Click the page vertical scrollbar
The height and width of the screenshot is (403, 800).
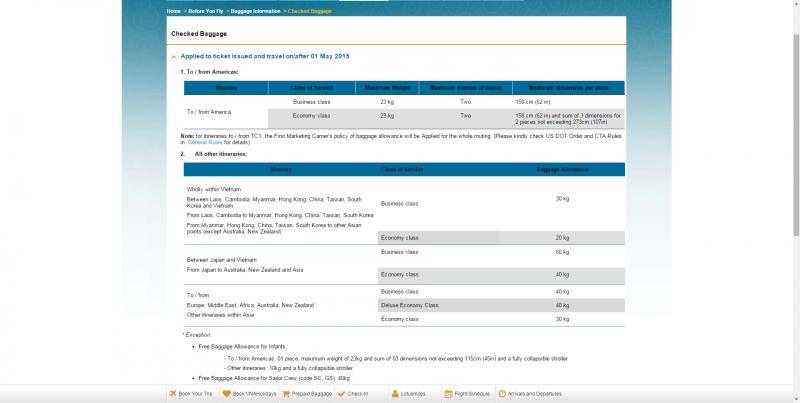[795, 200]
